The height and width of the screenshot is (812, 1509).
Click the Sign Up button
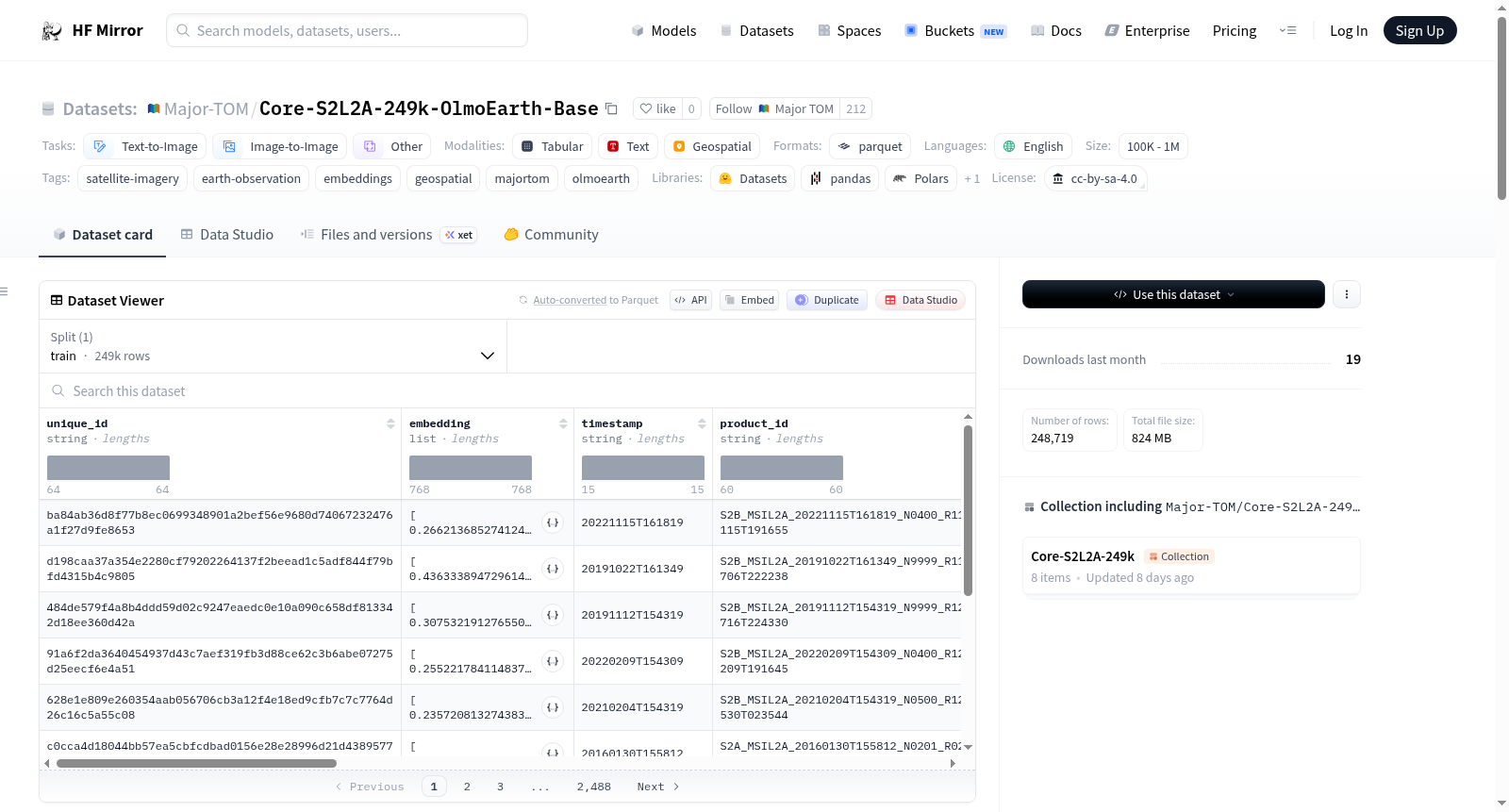coord(1419,30)
